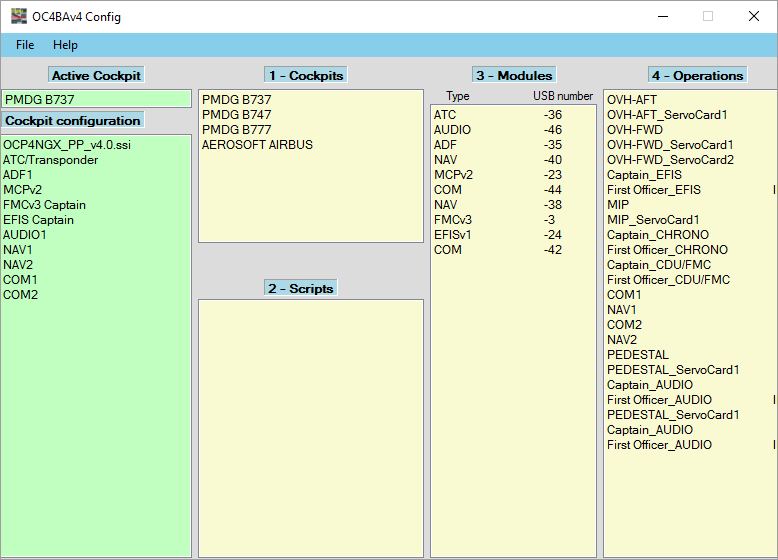Pick FMCv3 Captain configuration item

tap(44, 205)
